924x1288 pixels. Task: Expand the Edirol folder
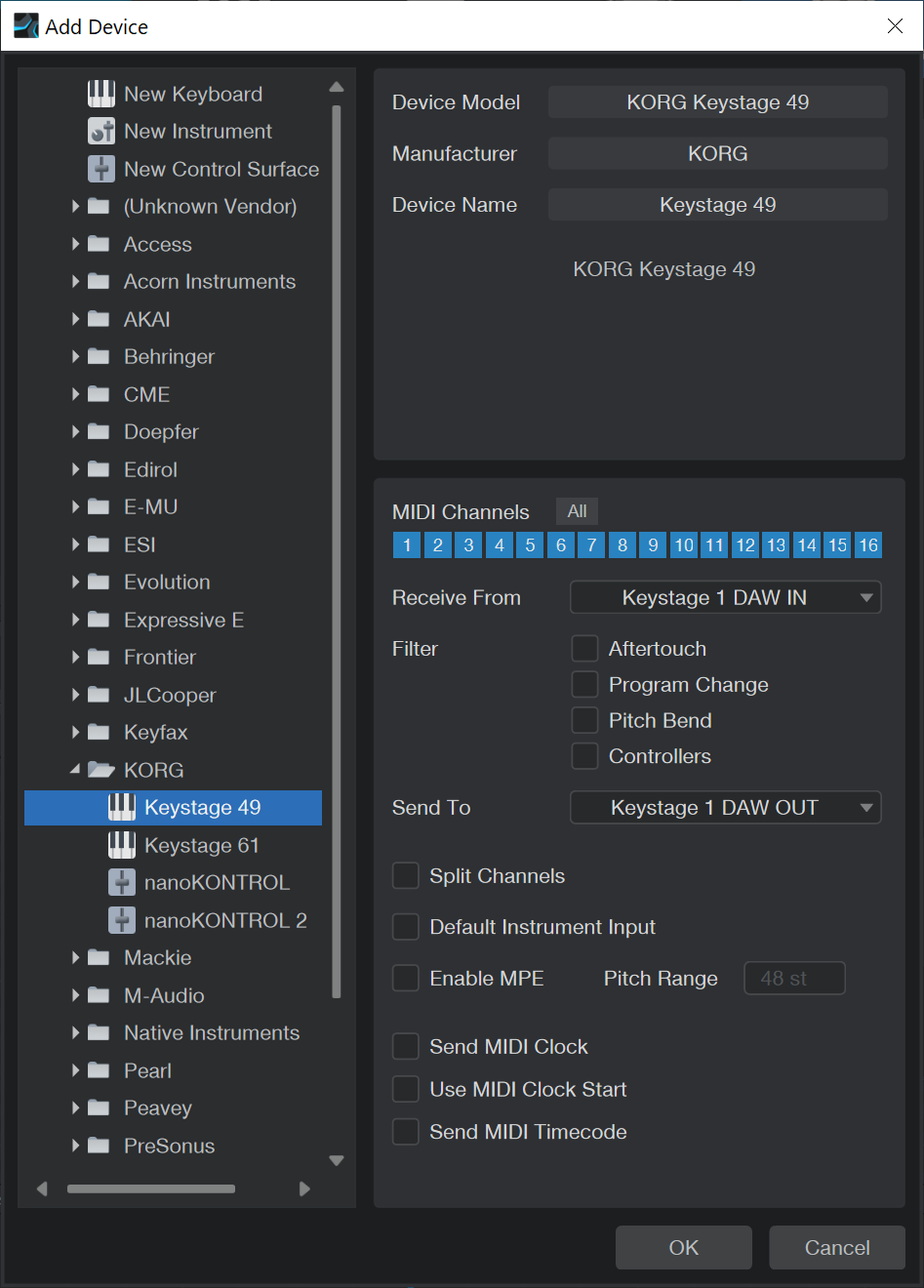pyautogui.click(x=75, y=469)
